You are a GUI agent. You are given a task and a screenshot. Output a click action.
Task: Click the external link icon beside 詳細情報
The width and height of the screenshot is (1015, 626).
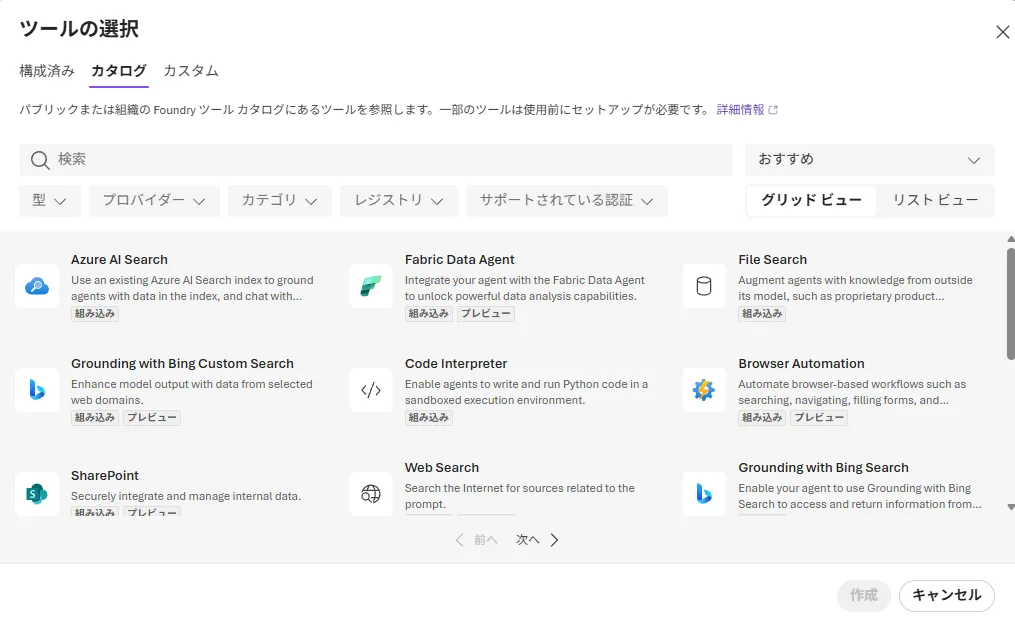click(x=773, y=110)
